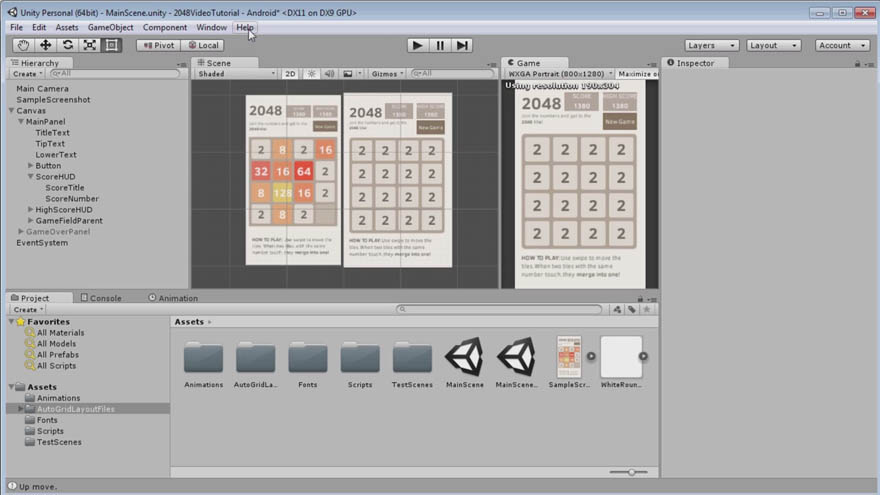This screenshot has height=495, width=880.
Task: Open the Project Create dropdown
Action: pos(27,309)
